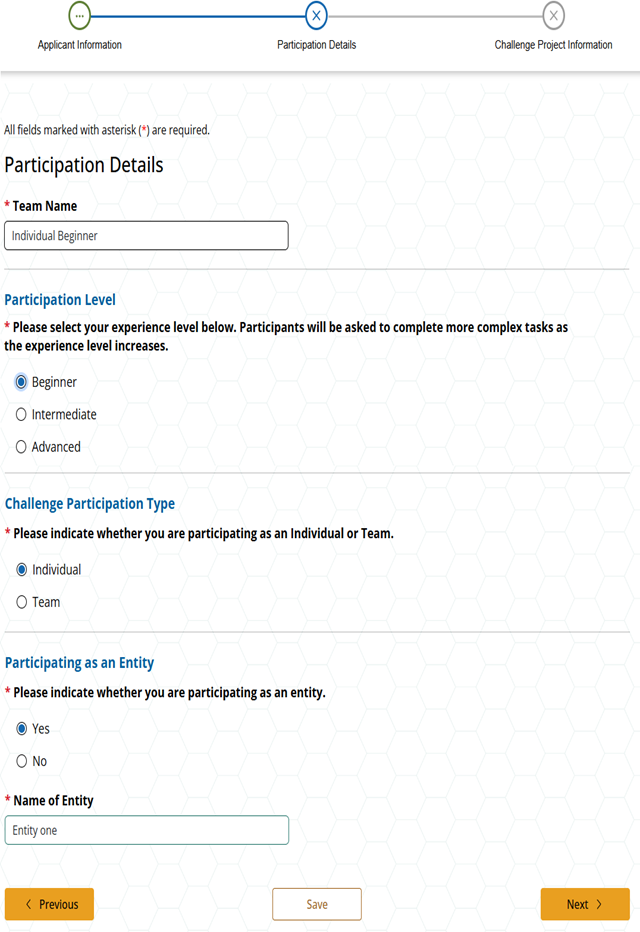640x932 pixels.
Task: Select the Beginner experience level
Action: coord(21,382)
